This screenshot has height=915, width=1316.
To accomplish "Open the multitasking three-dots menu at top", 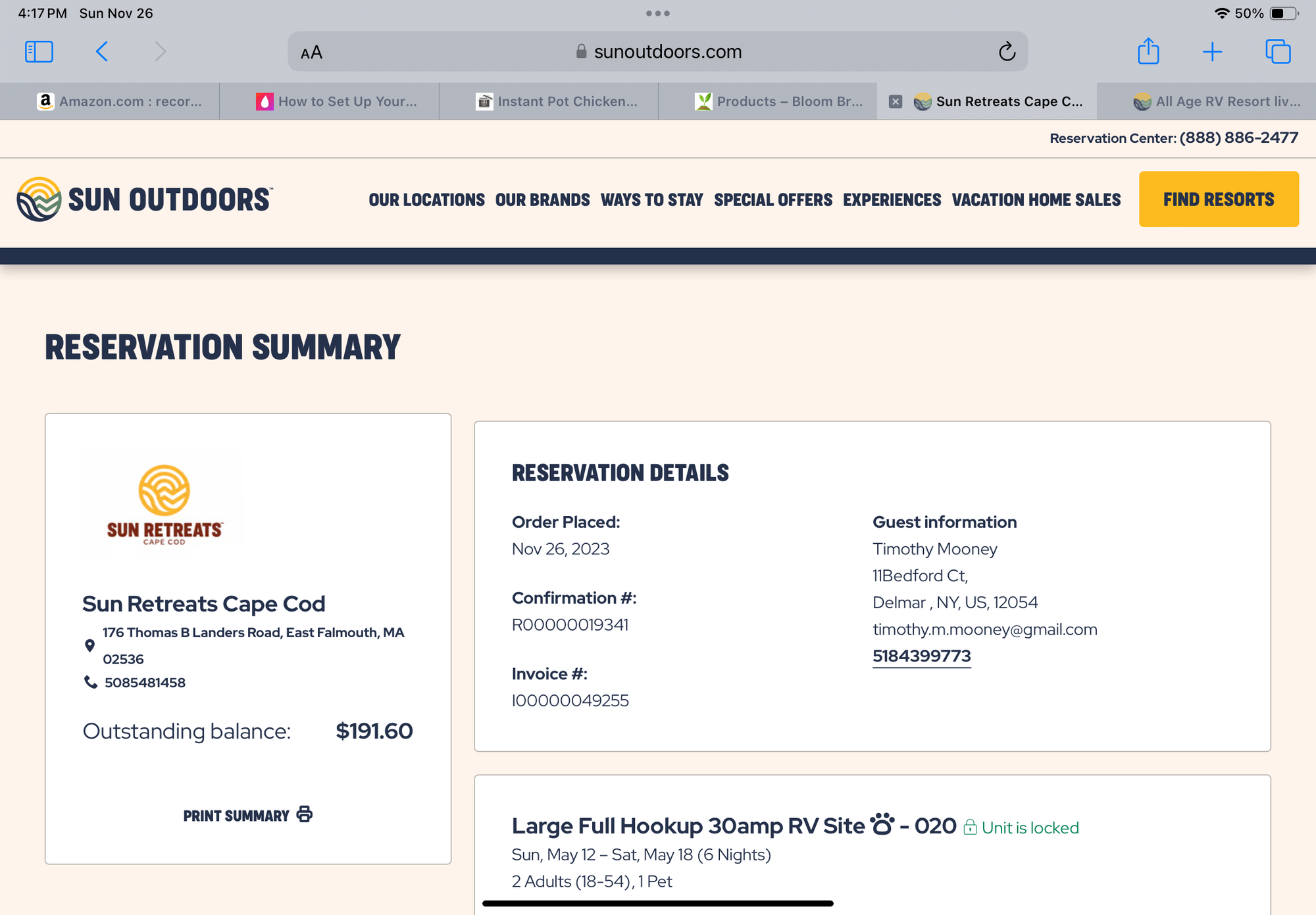I will pos(658,13).
